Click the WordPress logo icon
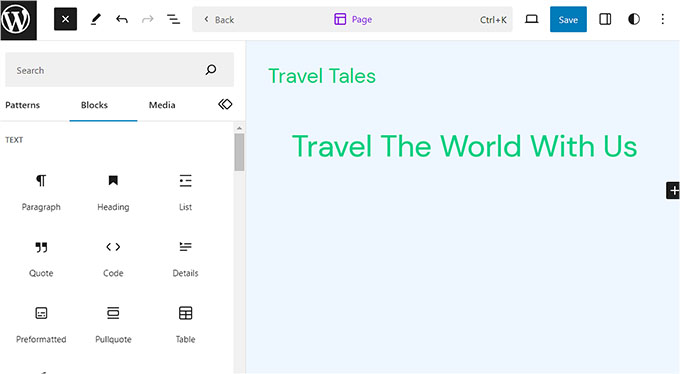680x374 pixels. tap(18, 20)
